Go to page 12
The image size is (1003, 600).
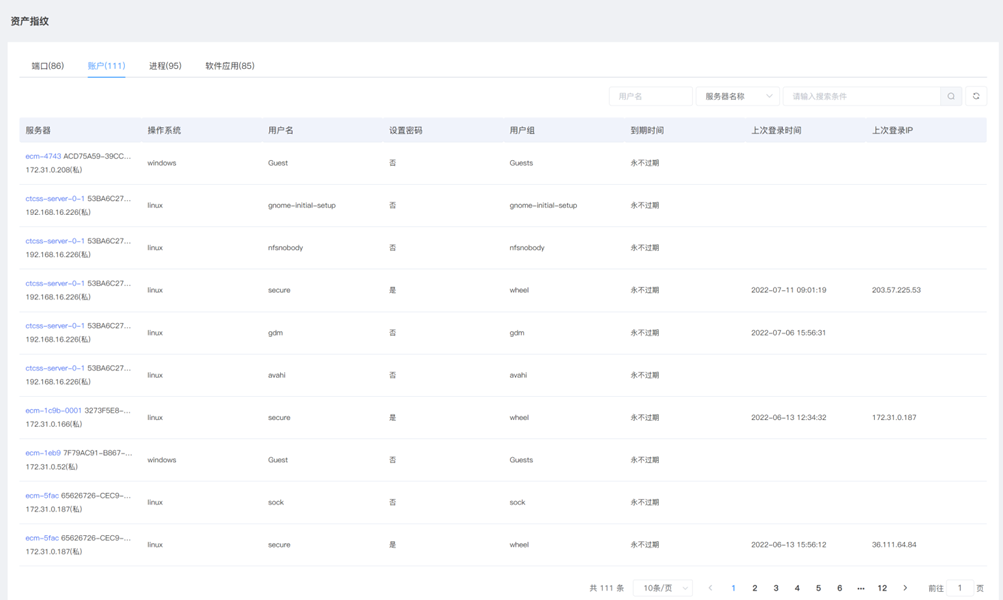point(882,588)
